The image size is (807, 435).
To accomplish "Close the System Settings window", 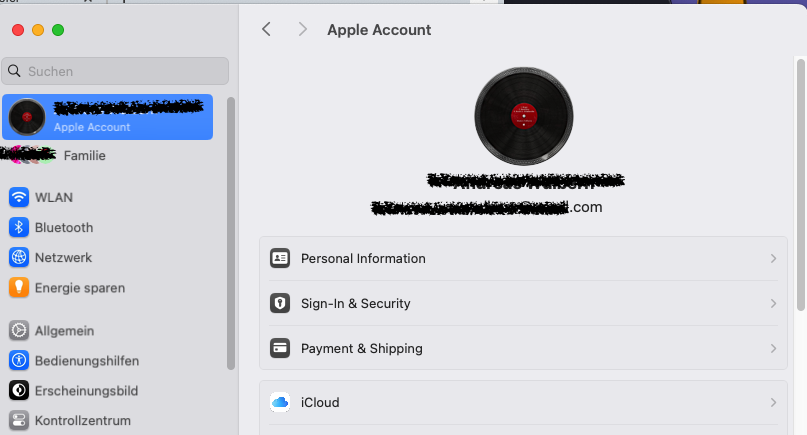I will pos(18,30).
